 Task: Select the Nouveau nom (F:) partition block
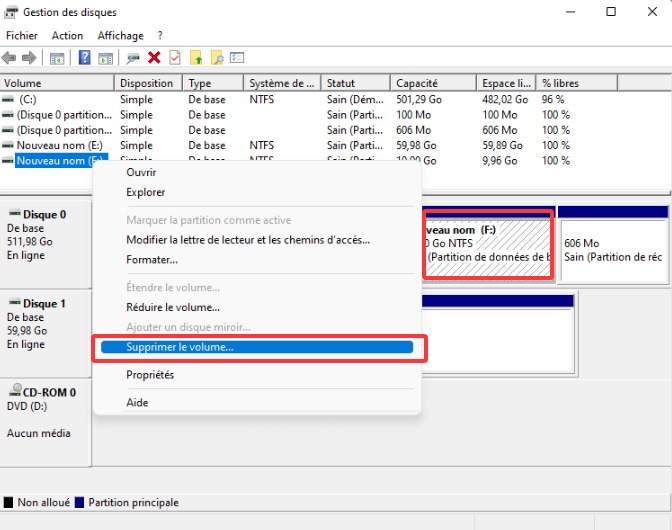click(488, 244)
